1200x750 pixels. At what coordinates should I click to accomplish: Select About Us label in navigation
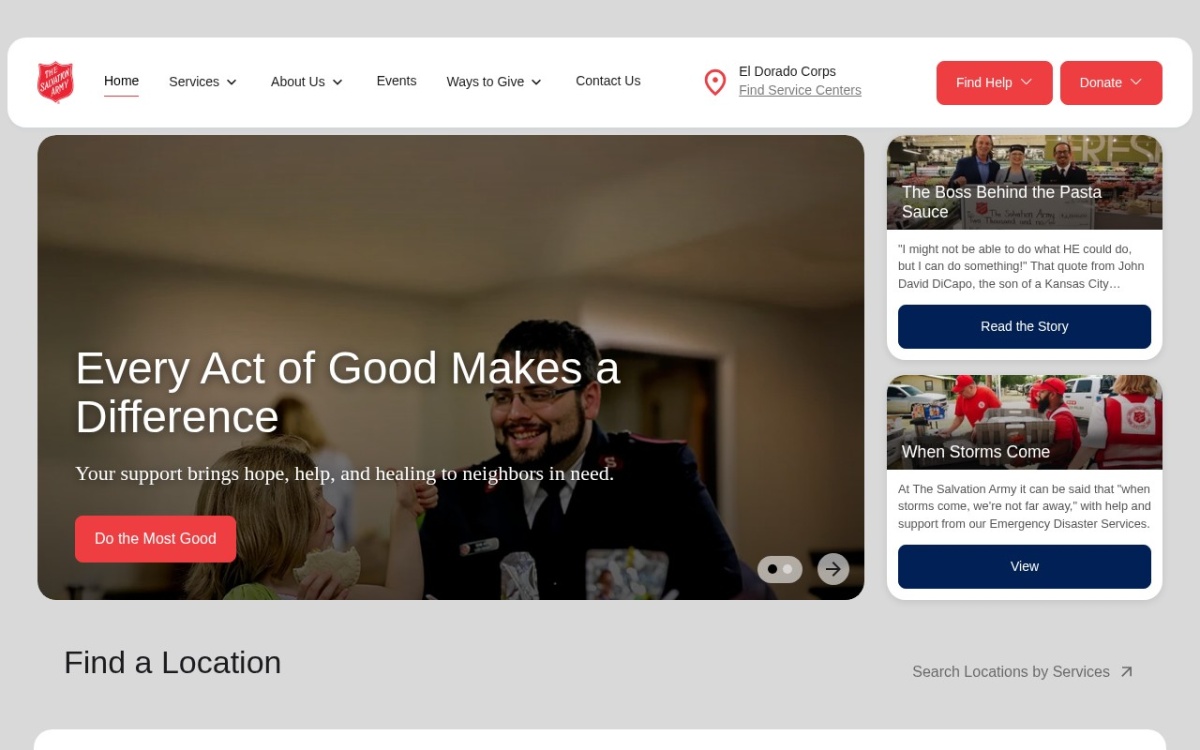298,82
